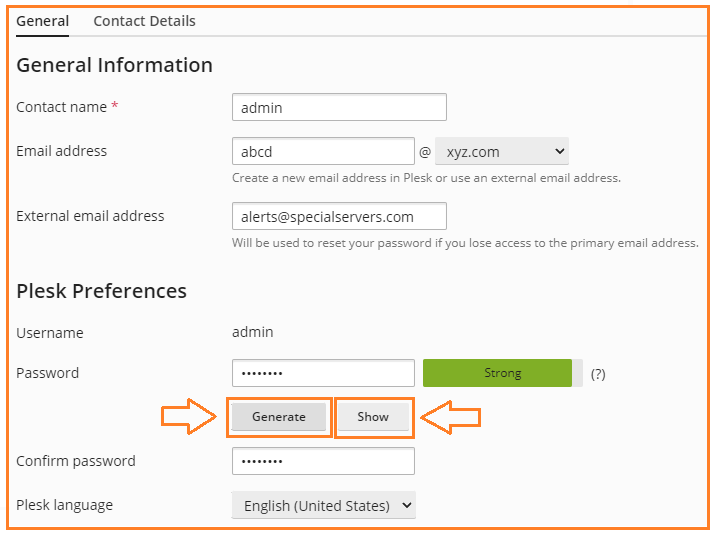The image size is (718, 535).
Task: Click the admin username text
Action: tap(252, 332)
